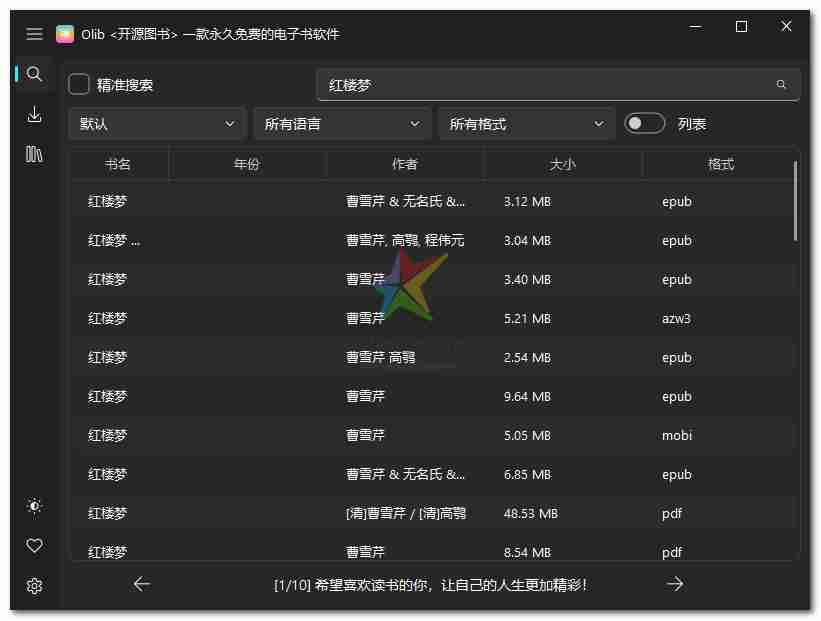The image size is (821, 621).
Task: Click the magnifier icon in search box
Action: click(x=781, y=85)
